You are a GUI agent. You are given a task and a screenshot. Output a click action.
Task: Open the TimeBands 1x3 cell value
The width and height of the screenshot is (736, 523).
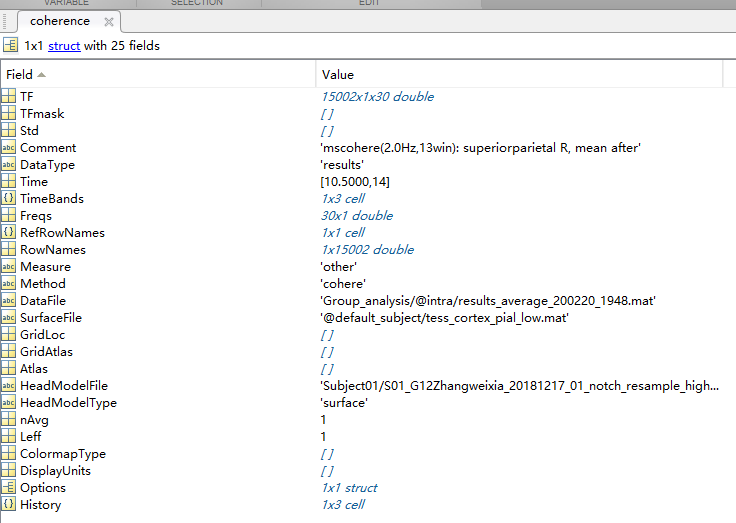click(x=343, y=199)
